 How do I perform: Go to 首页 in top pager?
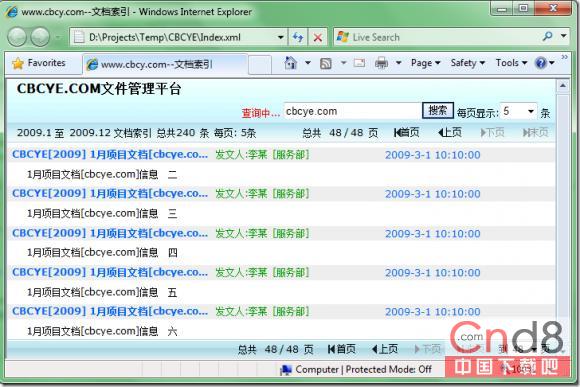click(x=406, y=132)
